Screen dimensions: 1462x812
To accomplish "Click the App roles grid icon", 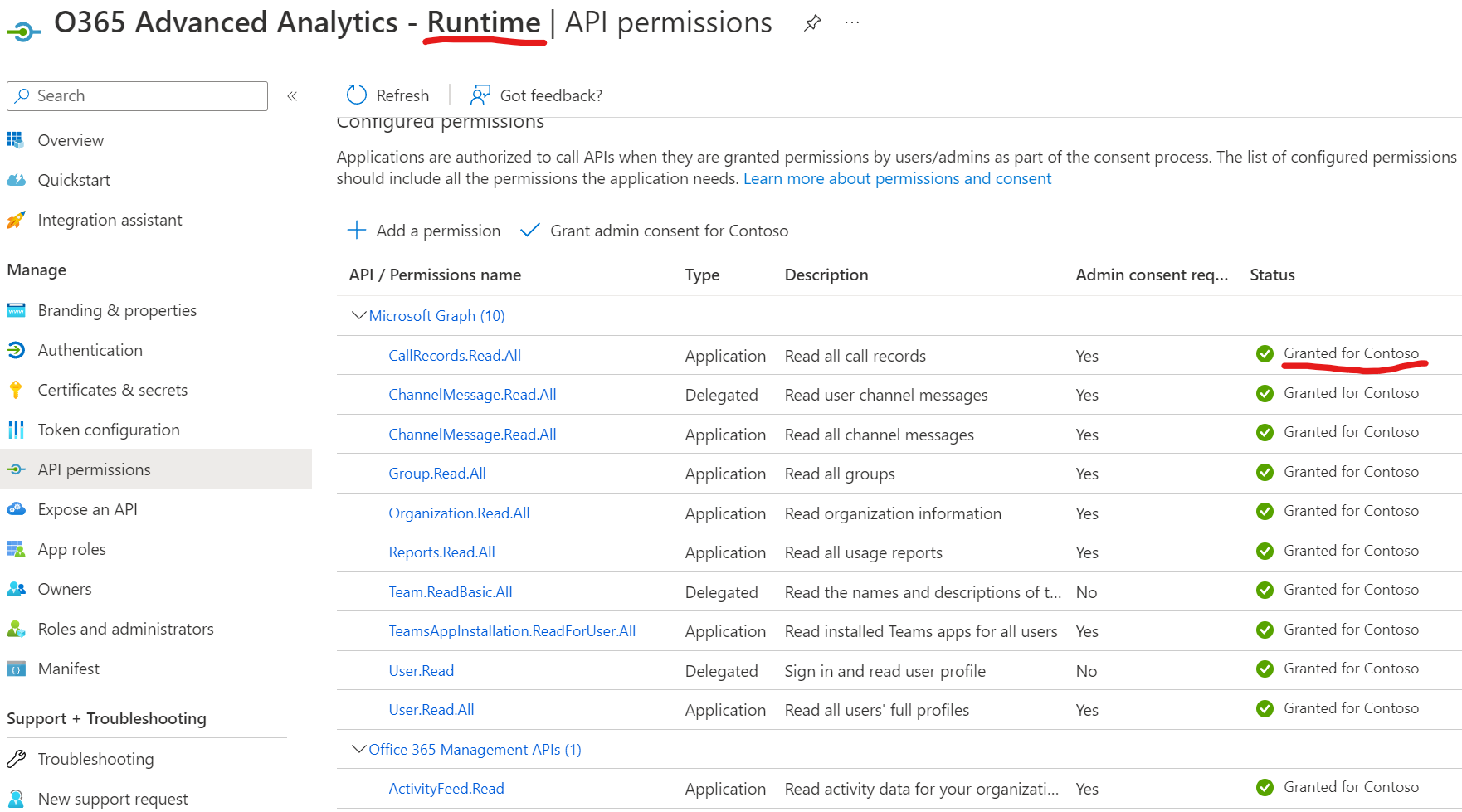I will (x=16, y=549).
